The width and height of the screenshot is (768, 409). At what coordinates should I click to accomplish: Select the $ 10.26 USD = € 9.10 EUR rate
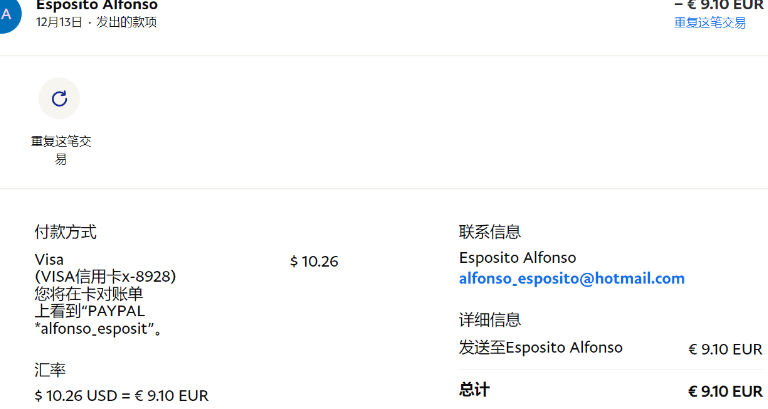[x=121, y=396]
